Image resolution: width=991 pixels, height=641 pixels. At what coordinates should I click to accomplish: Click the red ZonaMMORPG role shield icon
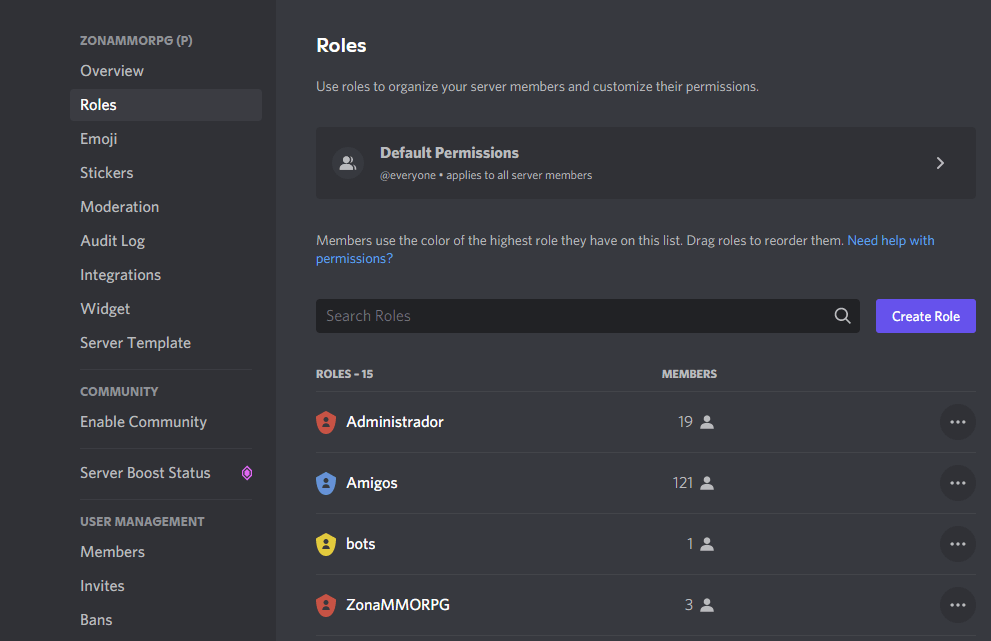[325, 605]
